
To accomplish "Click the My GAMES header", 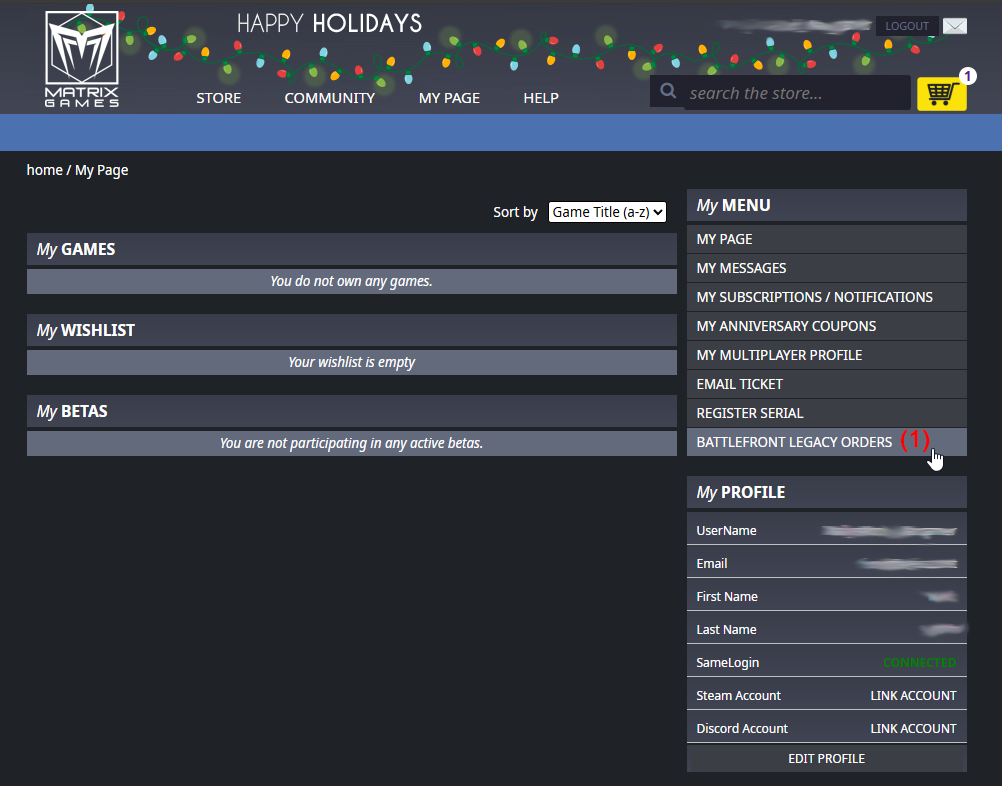I will coord(351,249).
